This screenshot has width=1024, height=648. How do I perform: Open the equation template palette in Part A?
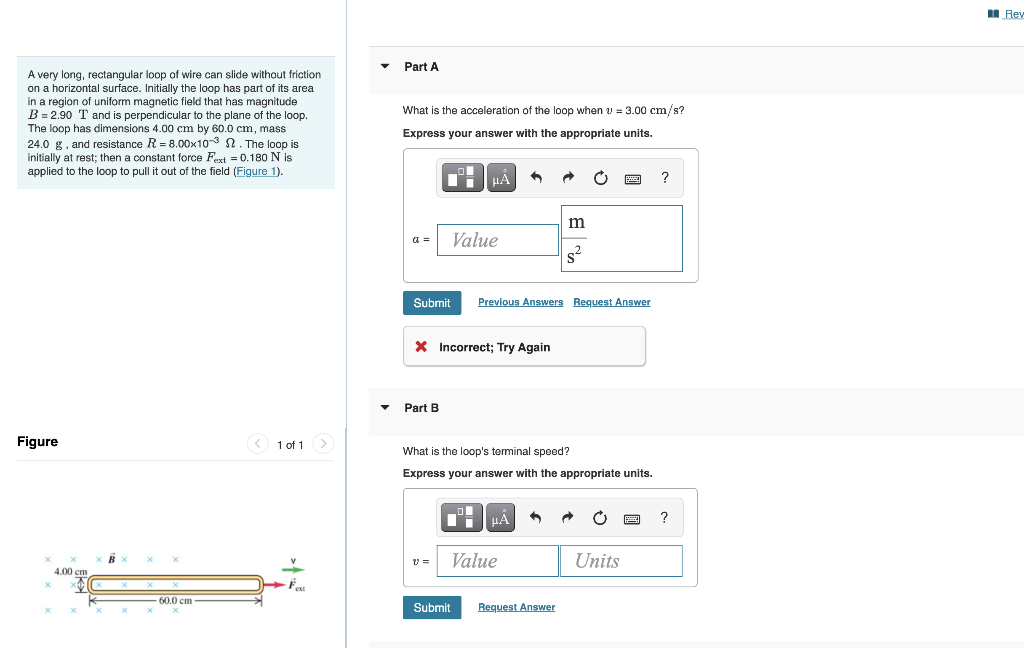coord(461,177)
